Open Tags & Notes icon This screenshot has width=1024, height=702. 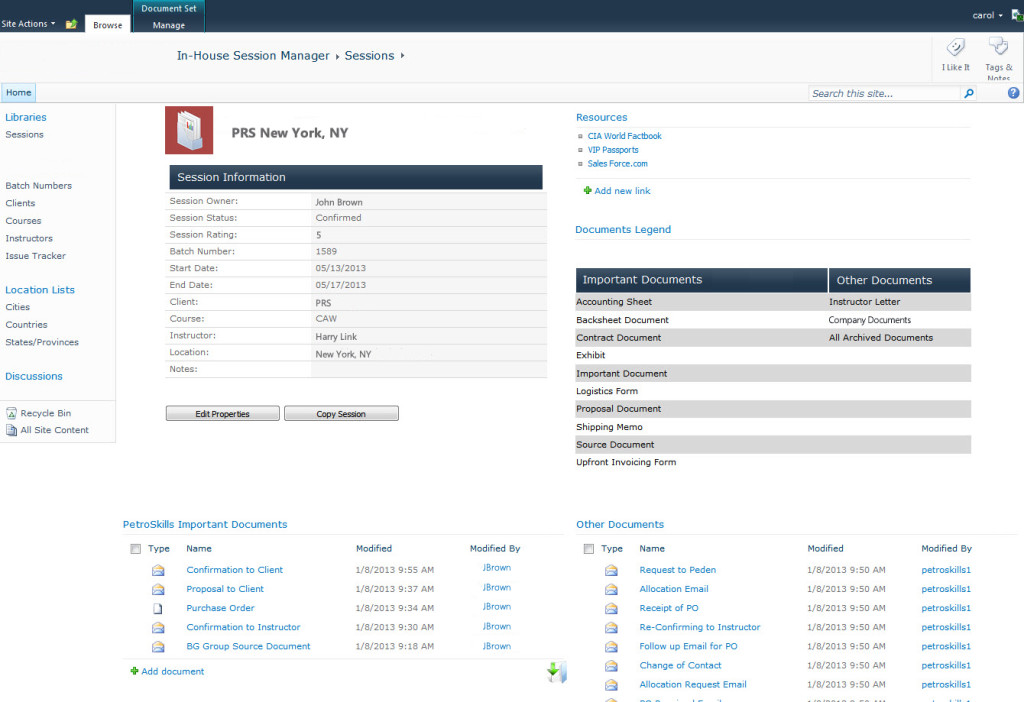click(998, 47)
